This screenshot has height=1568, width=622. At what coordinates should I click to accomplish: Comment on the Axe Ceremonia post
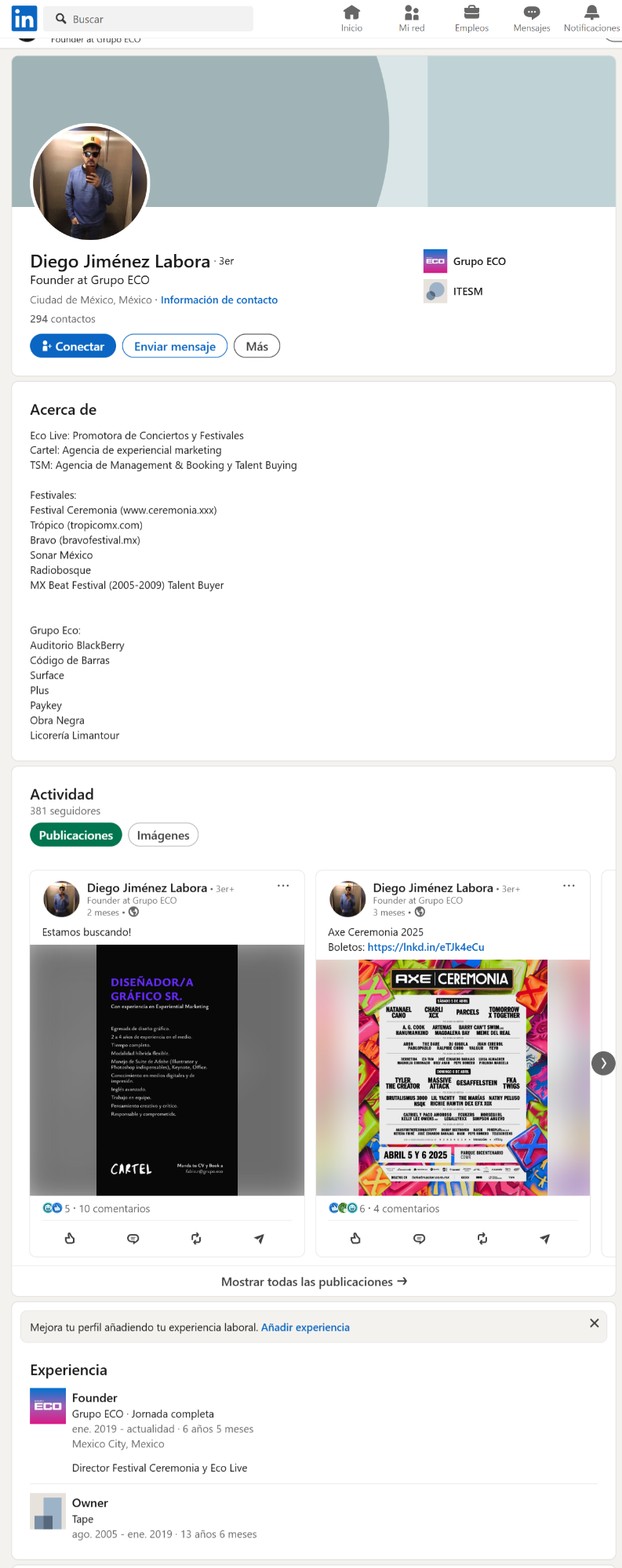[419, 1238]
